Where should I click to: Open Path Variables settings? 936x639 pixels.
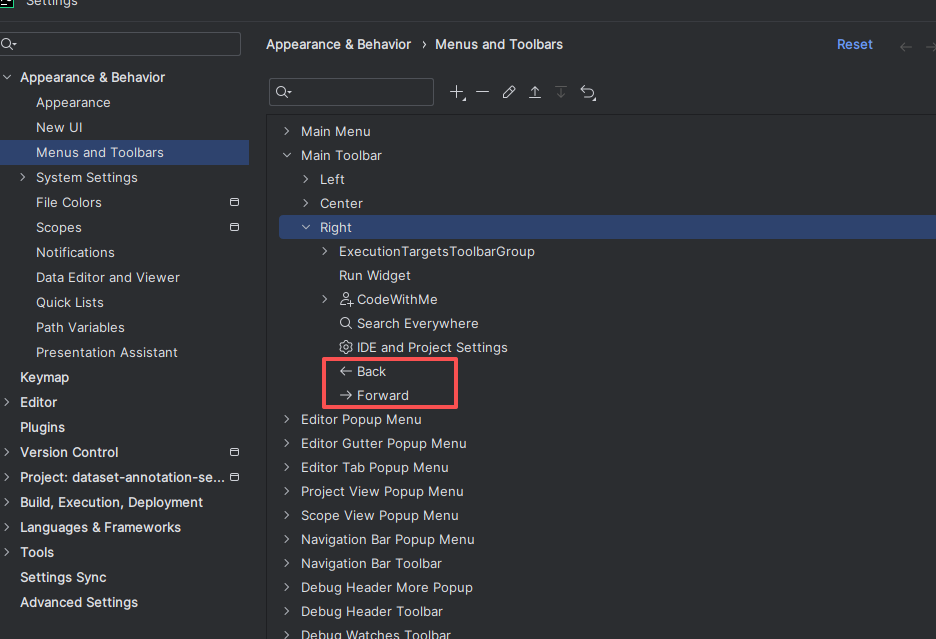(80, 328)
